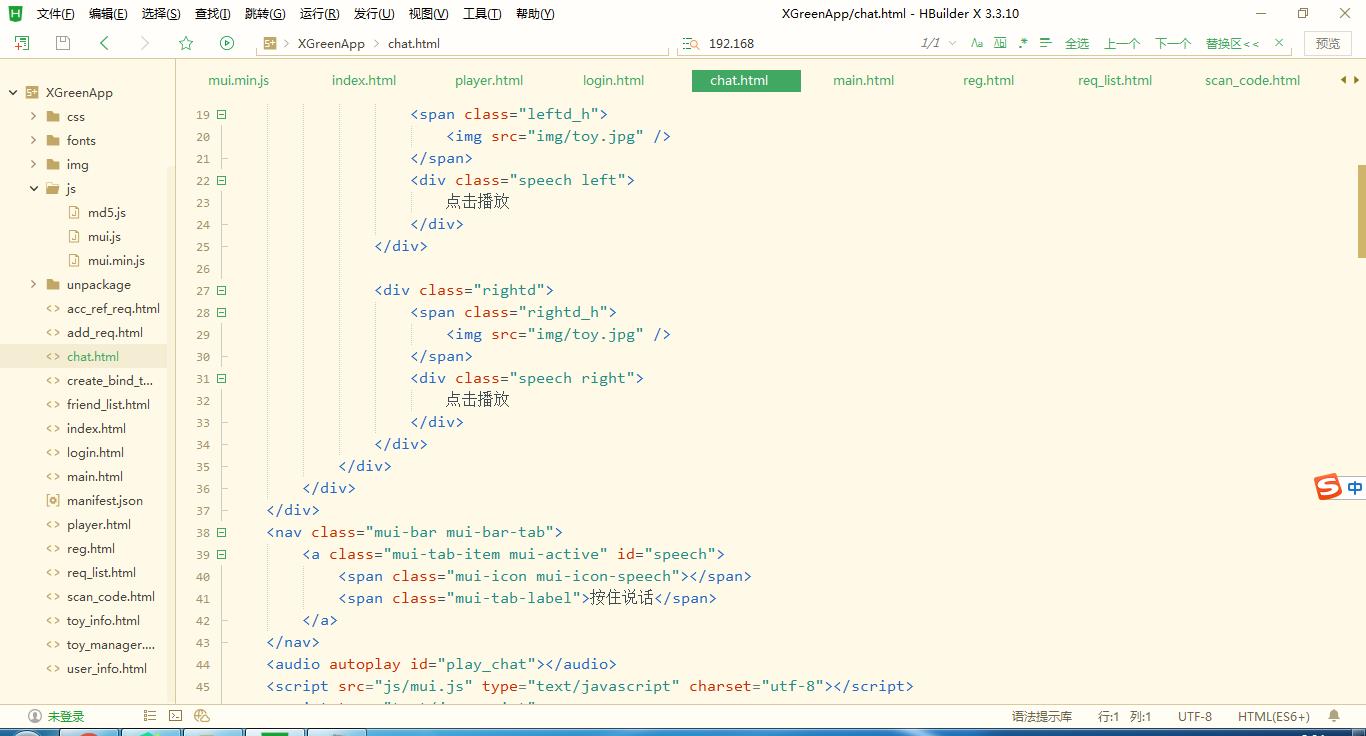Viewport: 1366px width, 736px height.
Task: Expand the unpackage folder
Action: 34,284
